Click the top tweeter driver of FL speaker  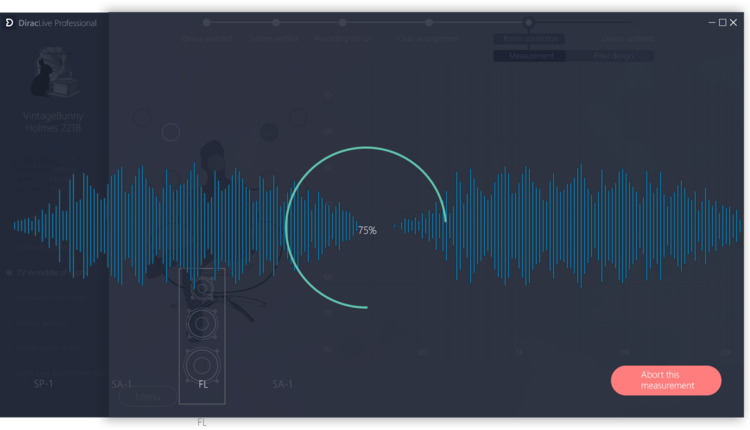click(x=203, y=289)
